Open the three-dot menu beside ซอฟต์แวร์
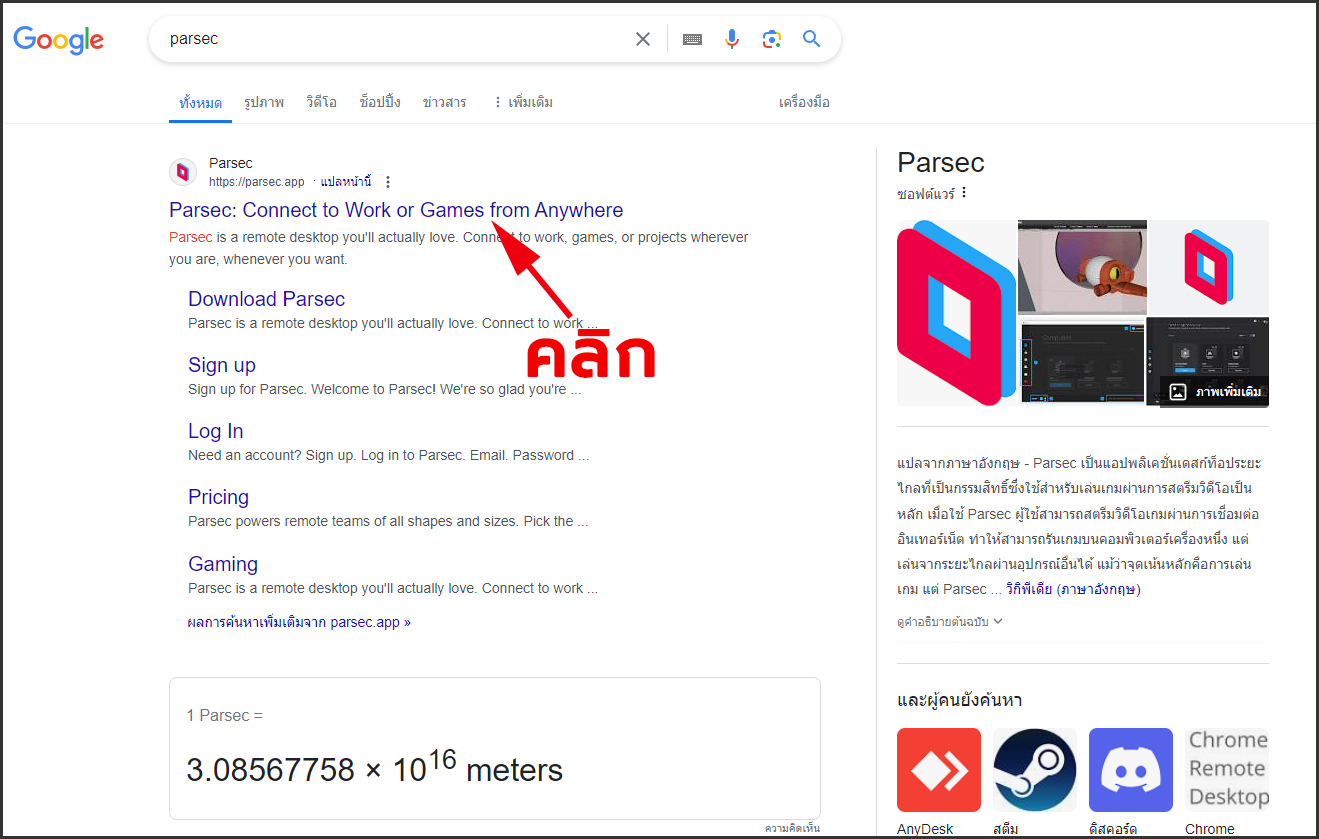Screen dimensions: 1319x839 tap(963, 192)
